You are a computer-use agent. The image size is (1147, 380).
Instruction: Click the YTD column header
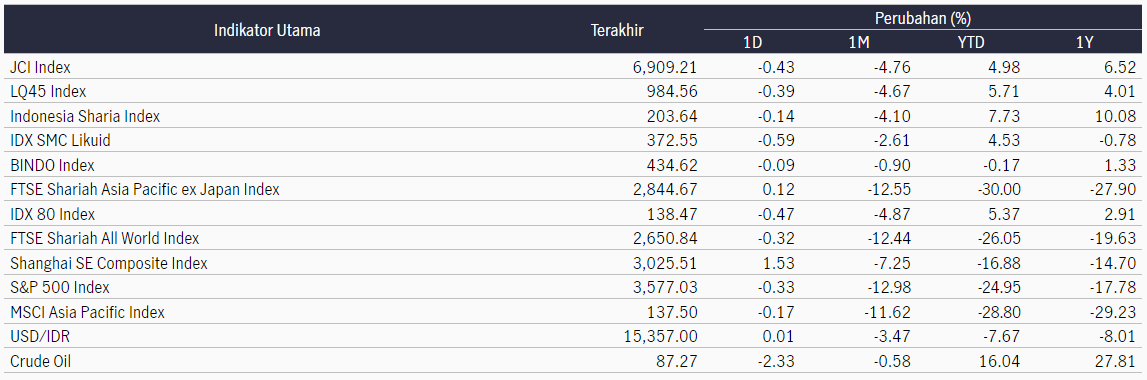[972, 43]
